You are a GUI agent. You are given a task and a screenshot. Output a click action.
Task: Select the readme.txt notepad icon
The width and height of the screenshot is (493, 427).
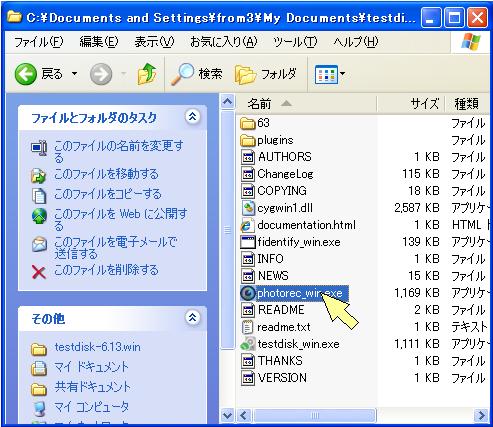tap(247, 327)
